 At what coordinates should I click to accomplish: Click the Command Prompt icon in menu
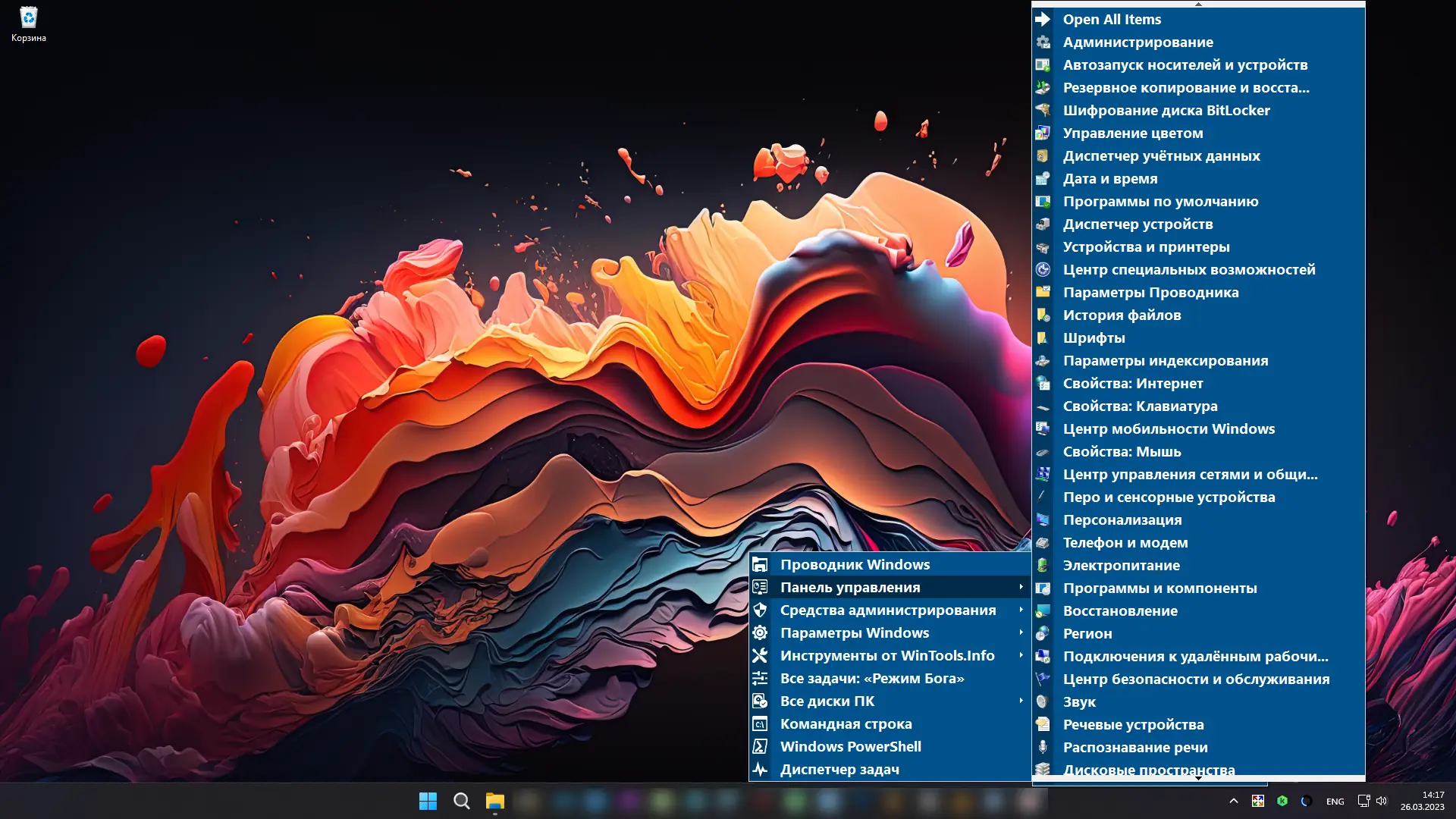tap(760, 724)
